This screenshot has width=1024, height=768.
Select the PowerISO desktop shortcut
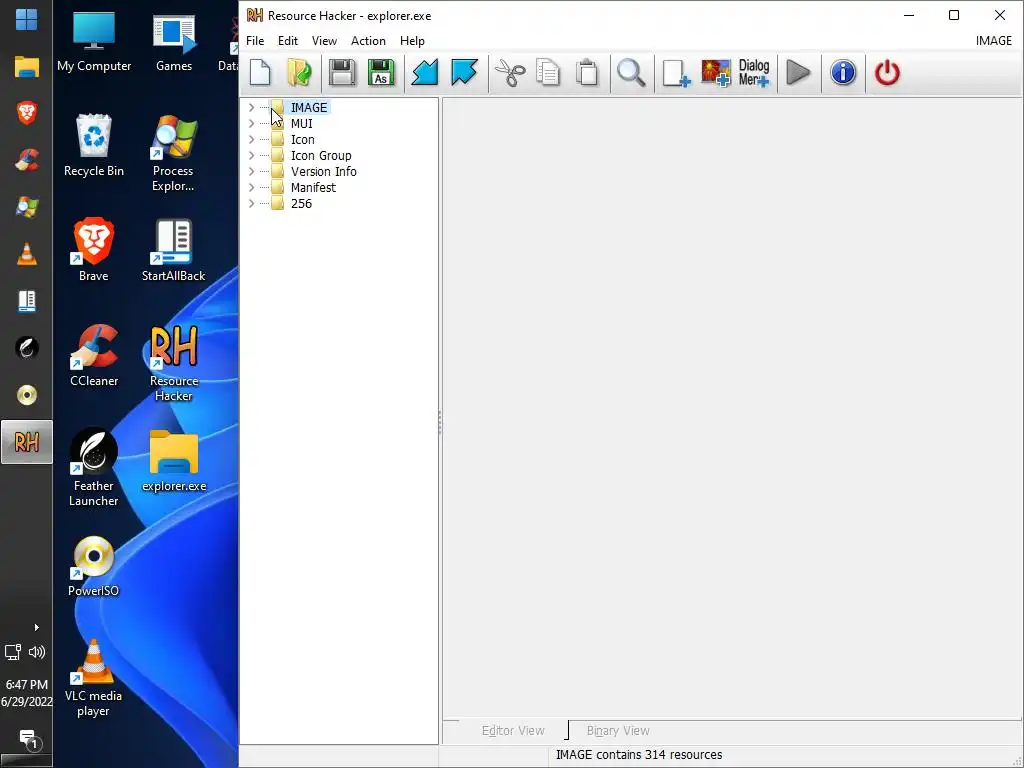pos(93,566)
